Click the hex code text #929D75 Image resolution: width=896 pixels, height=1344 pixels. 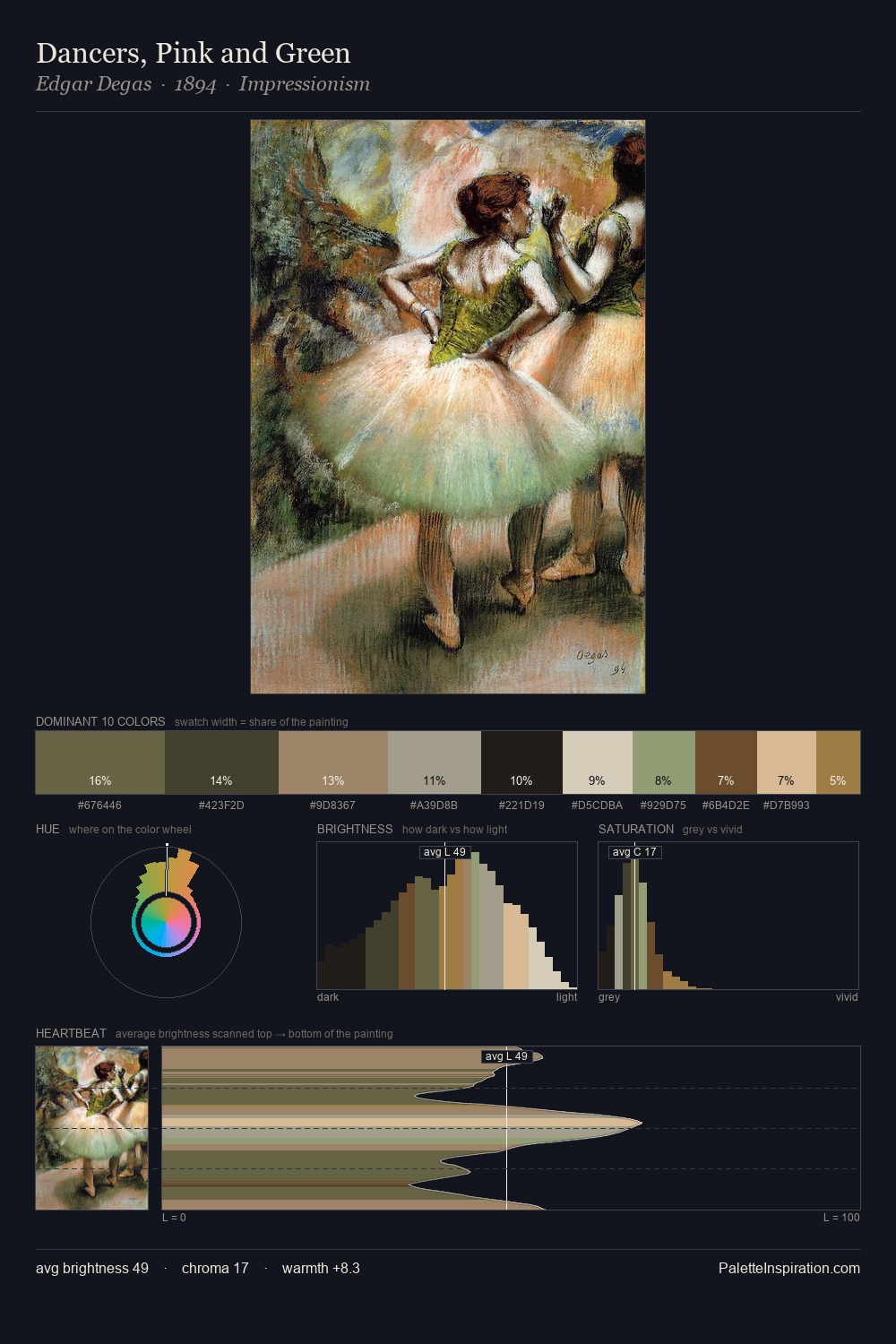663,806
